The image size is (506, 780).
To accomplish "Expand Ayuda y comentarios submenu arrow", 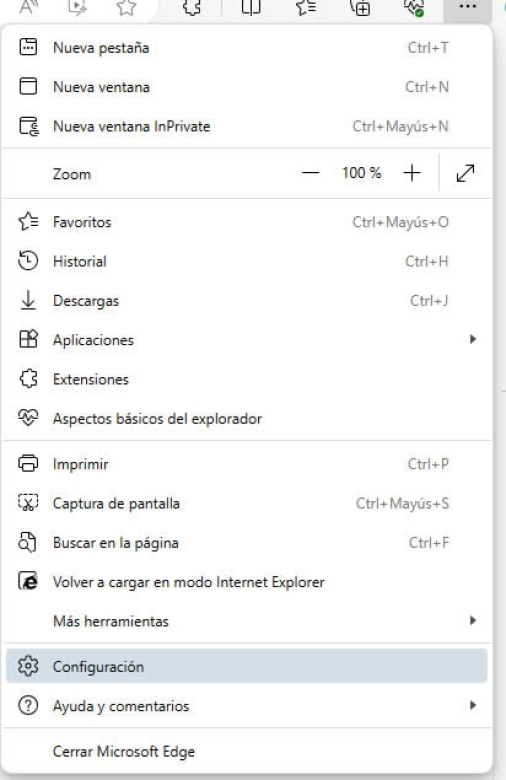I will pos(473,705).
